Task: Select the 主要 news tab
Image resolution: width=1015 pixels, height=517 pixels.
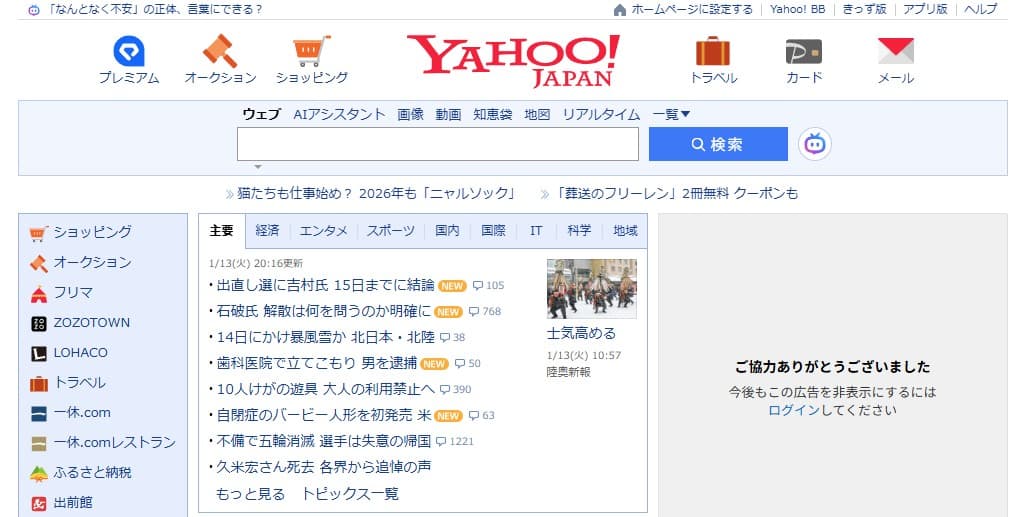Action: click(x=222, y=230)
